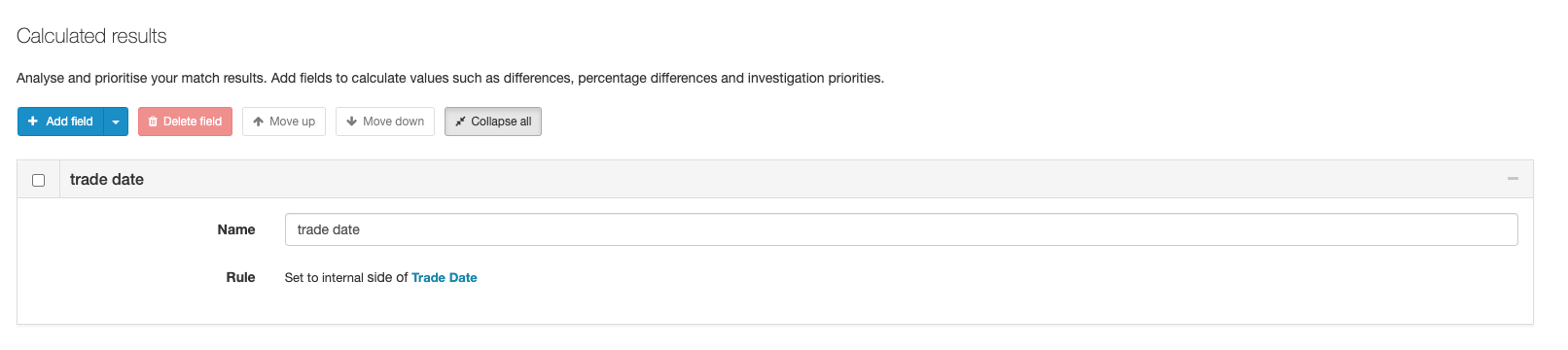This screenshot has width=1568, height=350.
Task: Click the plus icon on Add field
Action: (33, 122)
